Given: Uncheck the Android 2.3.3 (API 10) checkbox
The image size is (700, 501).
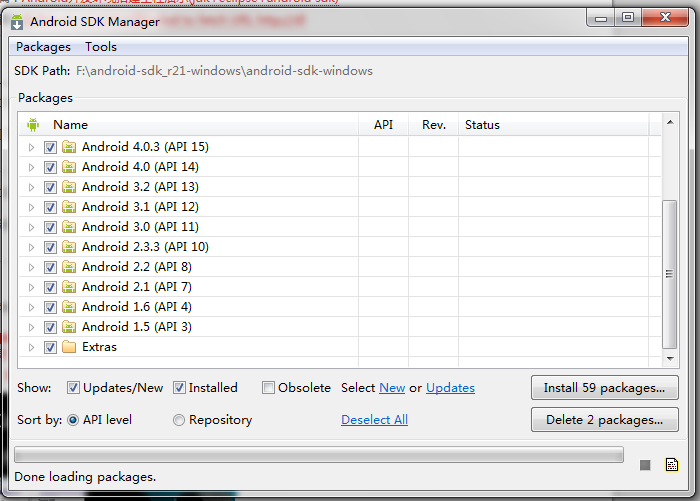Looking at the screenshot, I should click(50, 247).
